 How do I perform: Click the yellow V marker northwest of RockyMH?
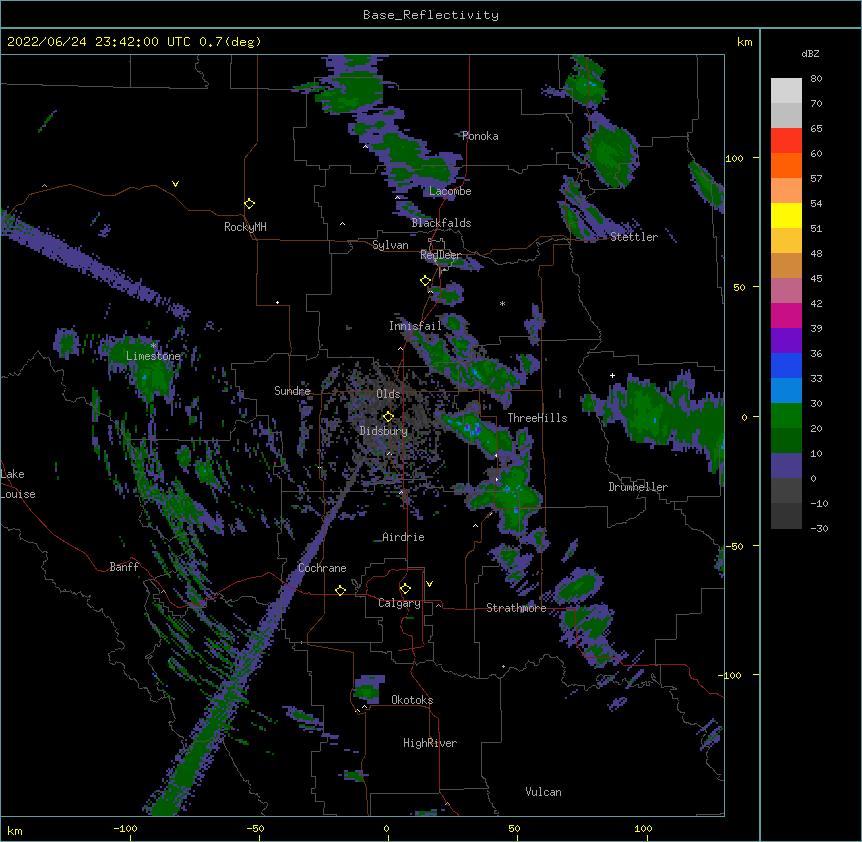[175, 184]
